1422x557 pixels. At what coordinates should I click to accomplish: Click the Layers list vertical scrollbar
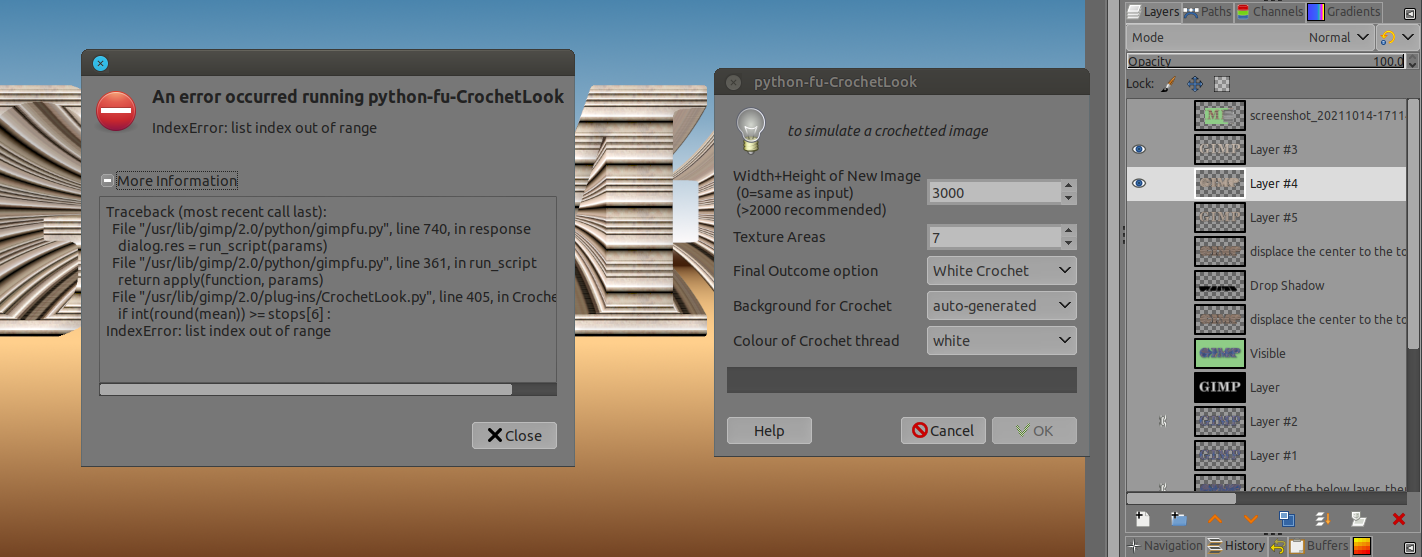pyautogui.click(x=1413, y=225)
